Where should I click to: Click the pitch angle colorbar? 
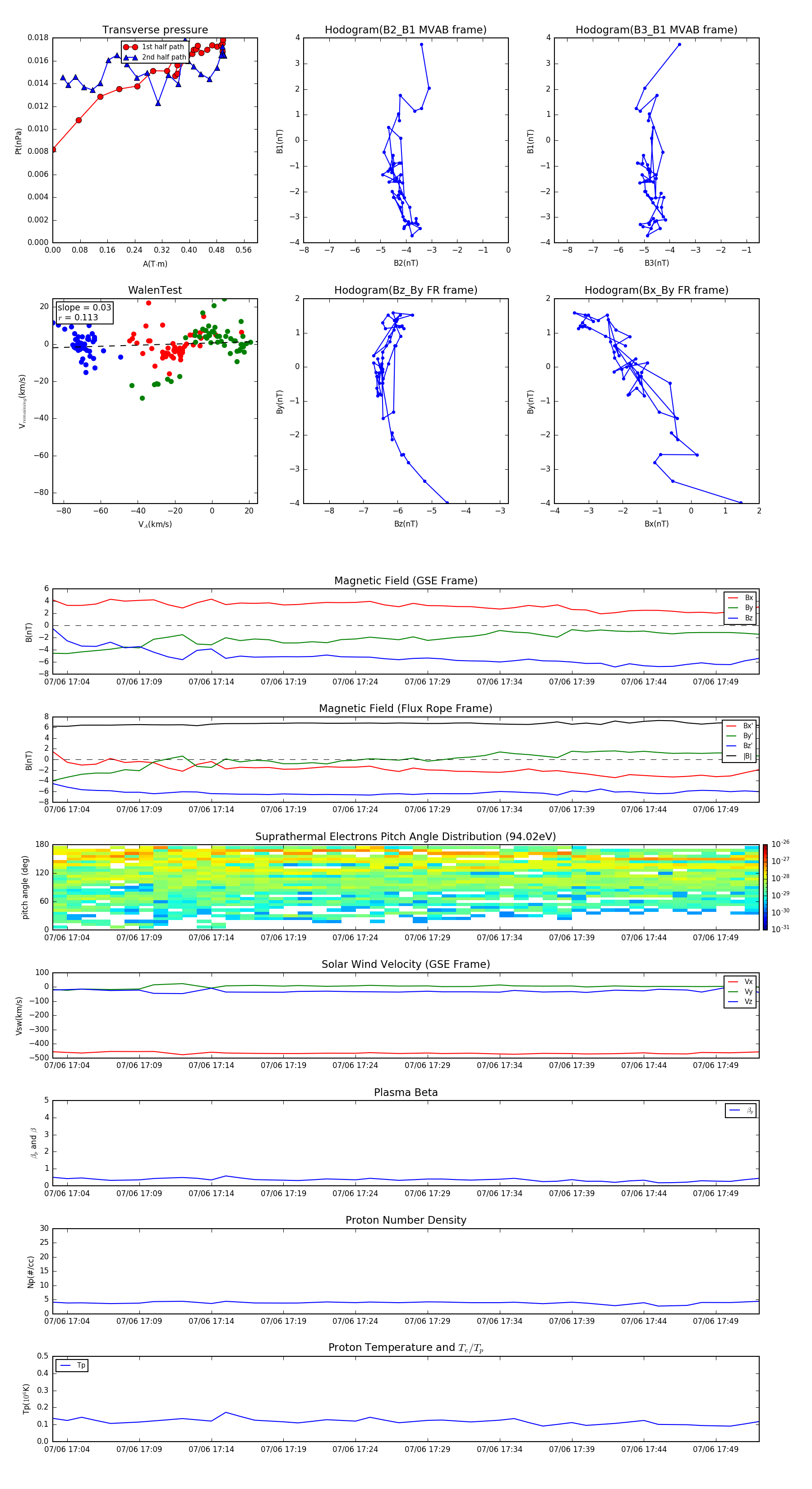pyautogui.click(x=765, y=887)
